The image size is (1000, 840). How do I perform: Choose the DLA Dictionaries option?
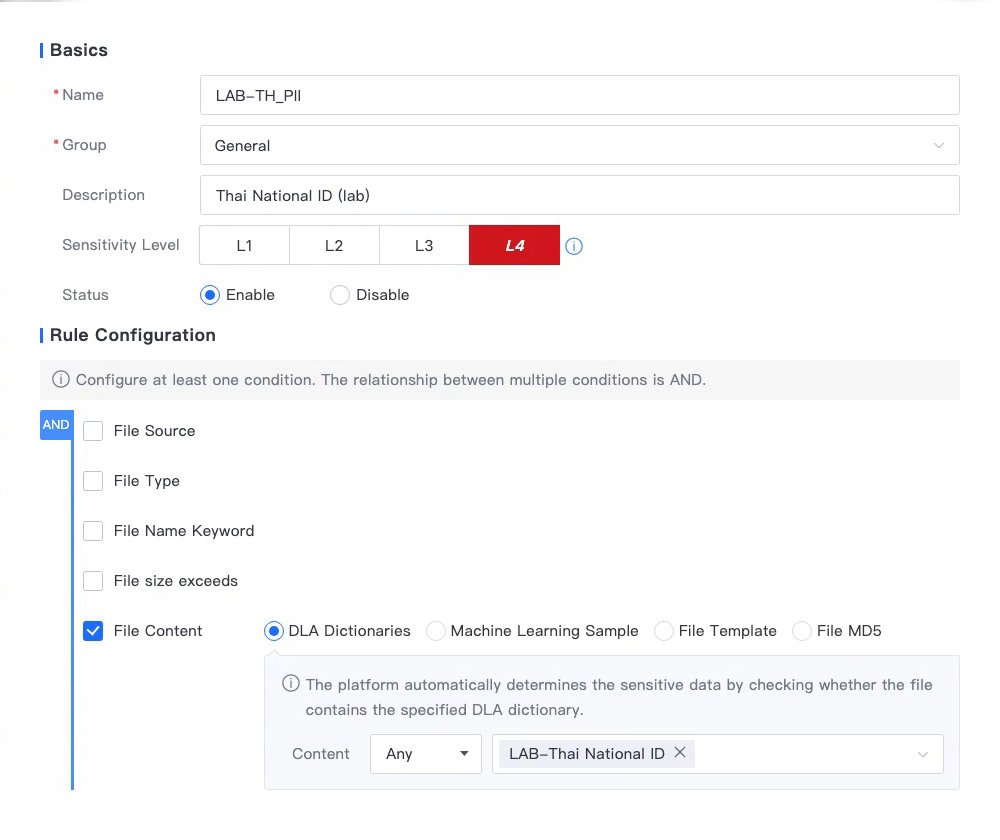pyautogui.click(x=274, y=631)
